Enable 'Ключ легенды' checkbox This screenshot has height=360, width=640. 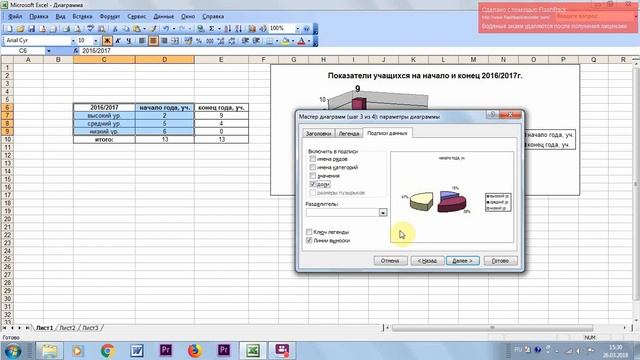point(309,232)
